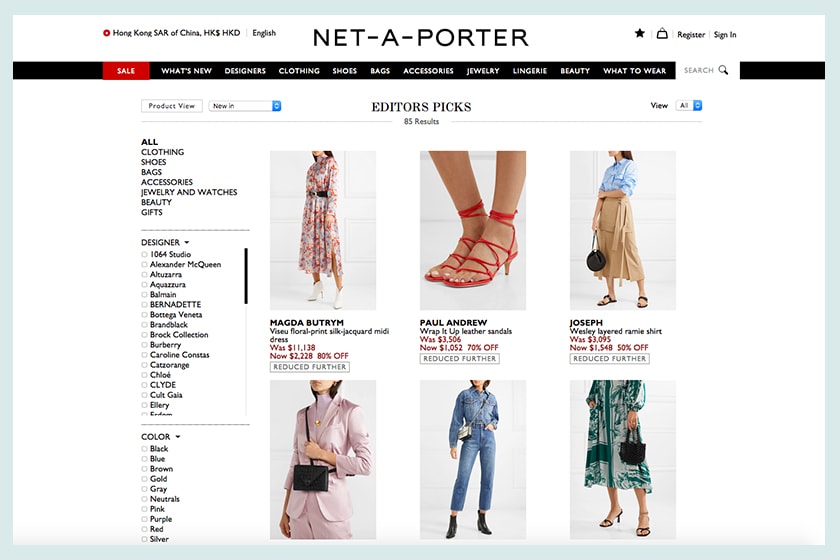840x560 pixels.
Task: Open the View 'All' dropdown
Action: (x=690, y=105)
